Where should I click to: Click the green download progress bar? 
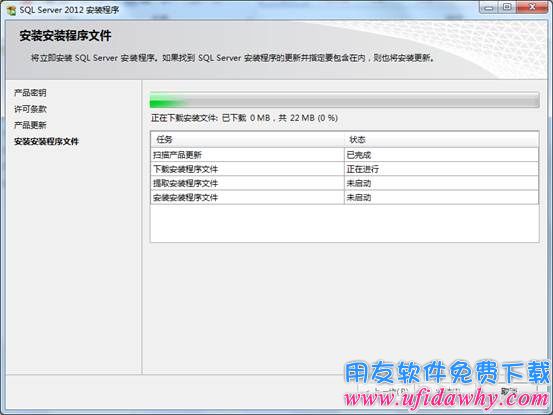point(345,100)
